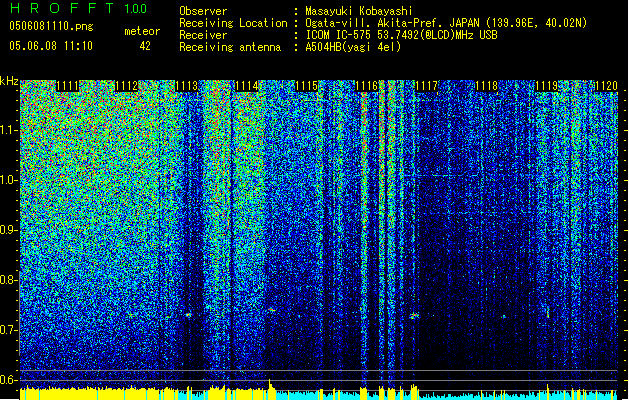629x400 pixels.
Task: Click the Receiving Location label
Action: 233,23
